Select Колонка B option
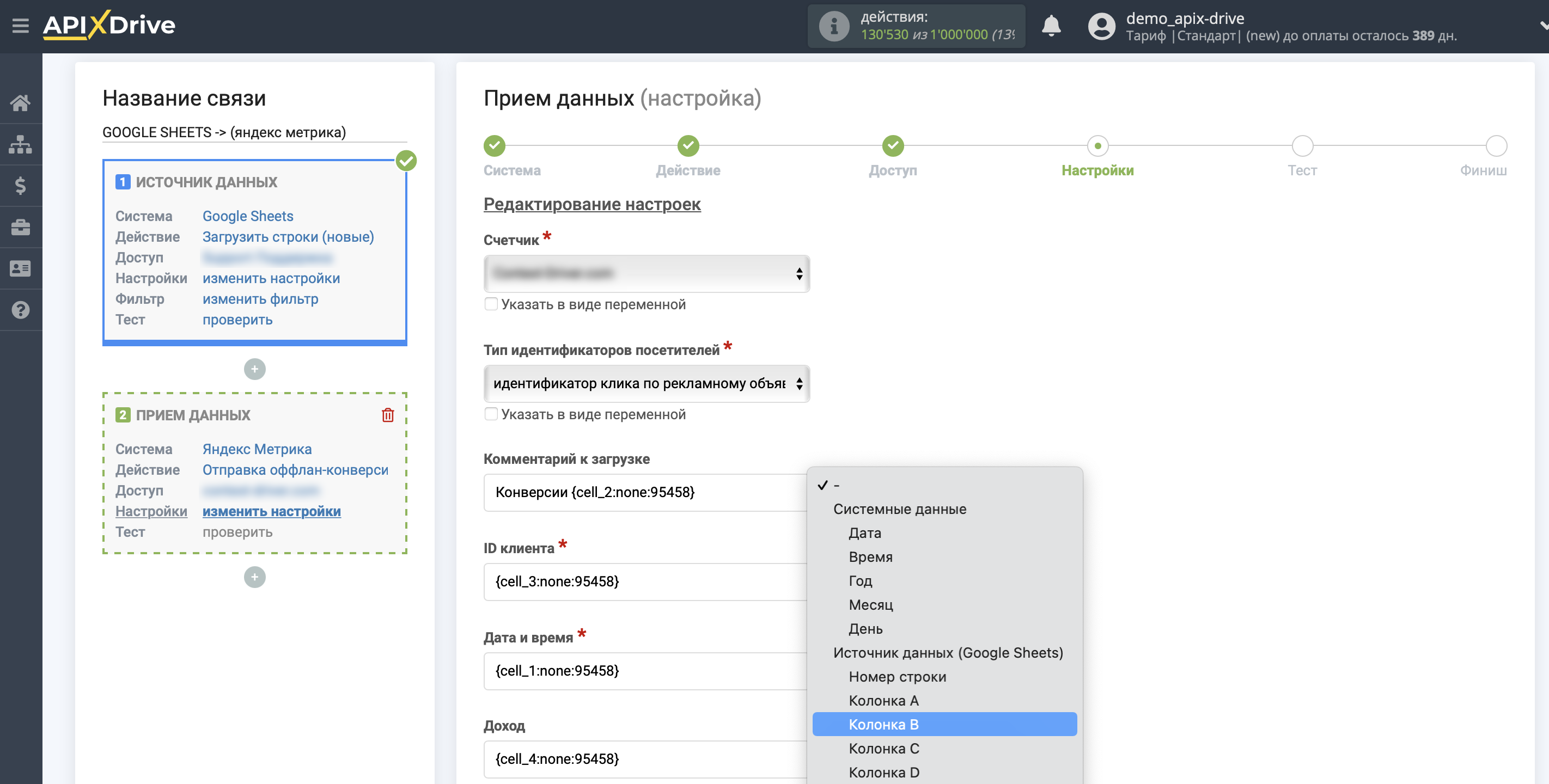The width and height of the screenshot is (1549, 784). click(944, 725)
